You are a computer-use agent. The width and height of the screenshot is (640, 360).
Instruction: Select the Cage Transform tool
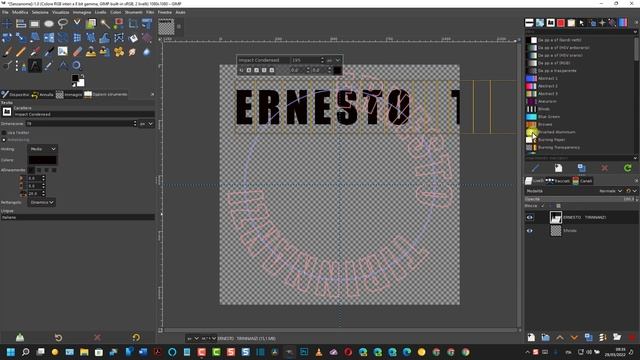tap(119, 38)
